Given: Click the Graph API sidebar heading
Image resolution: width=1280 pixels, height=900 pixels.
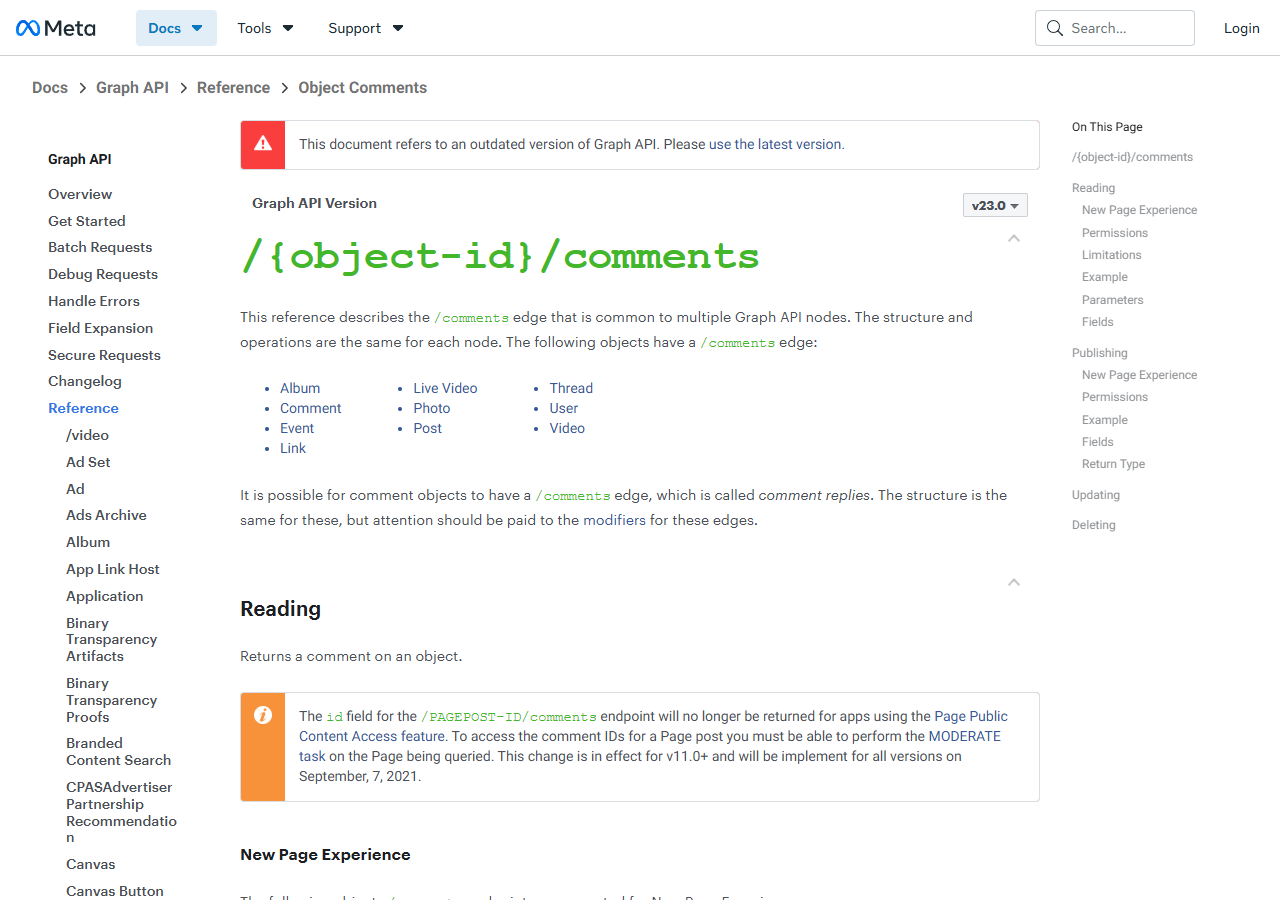Looking at the screenshot, I should tap(80, 159).
